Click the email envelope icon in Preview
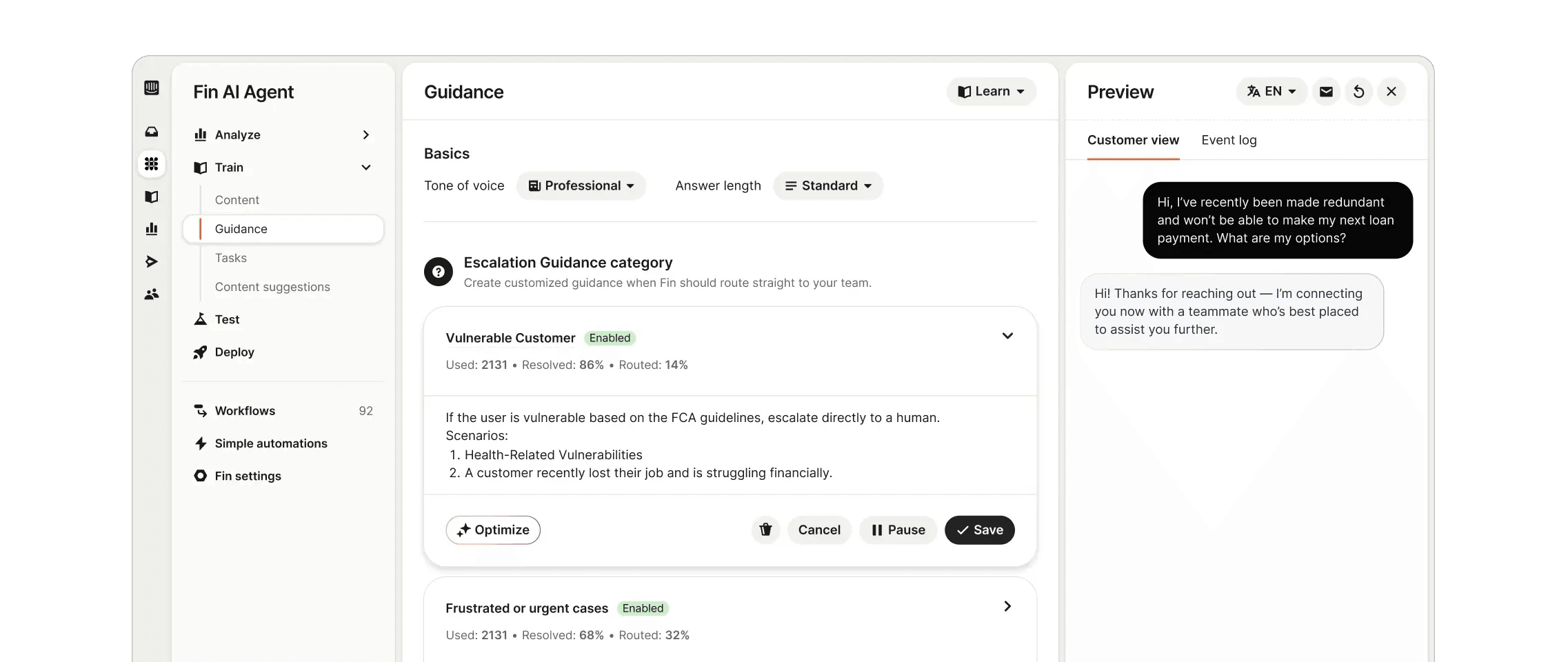This screenshot has width=1568, height=662. pos(1326,92)
